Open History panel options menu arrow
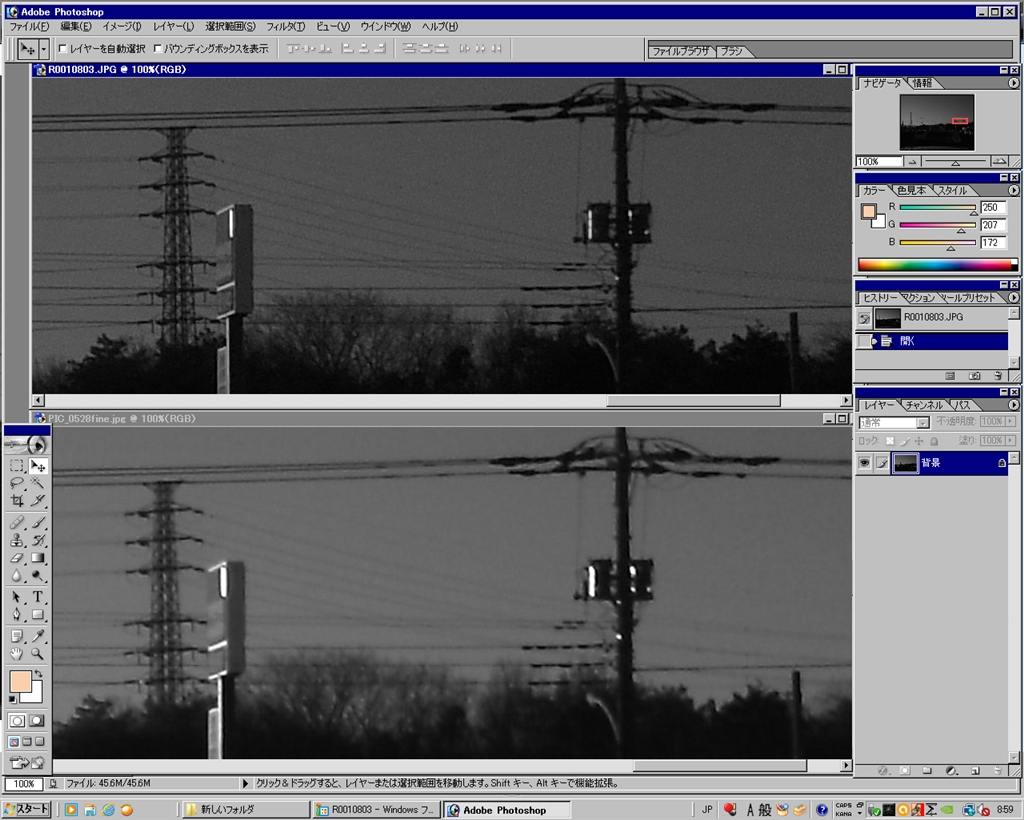This screenshot has height=820, width=1024. point(1013,297)
